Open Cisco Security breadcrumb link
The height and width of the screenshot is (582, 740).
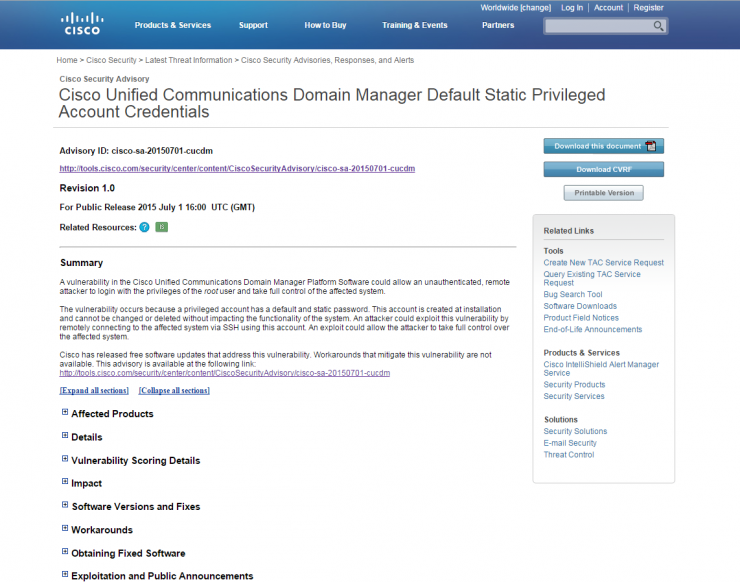tap(111, 60)
